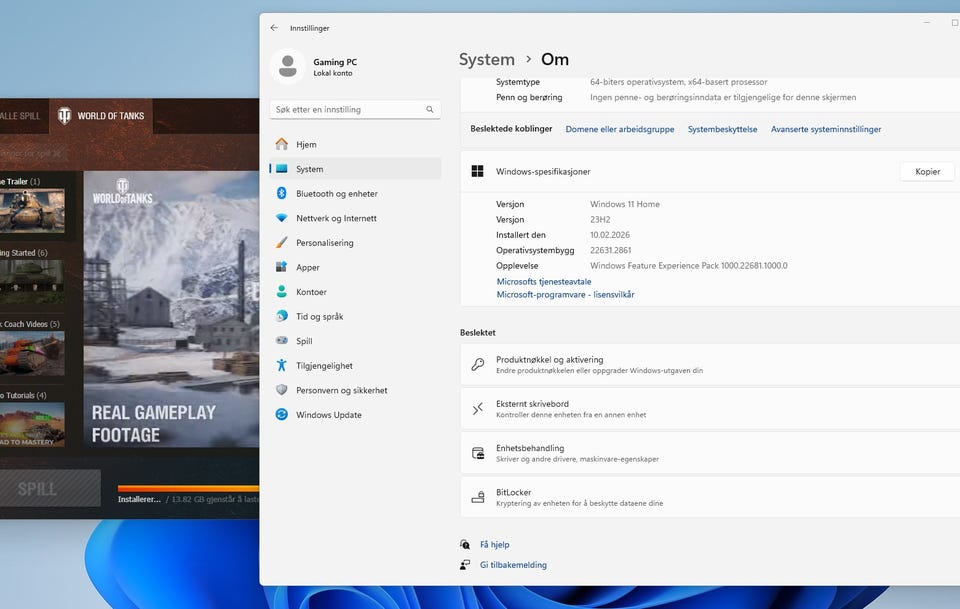960x609 pixels.
Task: Select Personalisering in the sidebar
Action: pos(324,243)
